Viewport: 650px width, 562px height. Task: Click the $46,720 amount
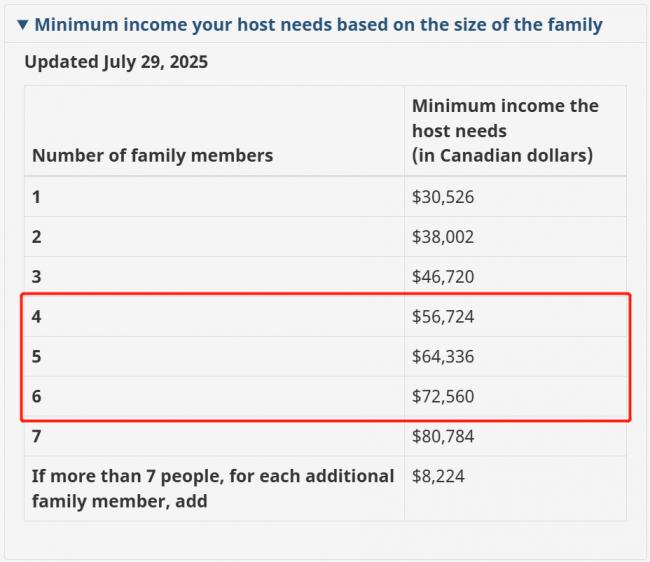[442, 277]
